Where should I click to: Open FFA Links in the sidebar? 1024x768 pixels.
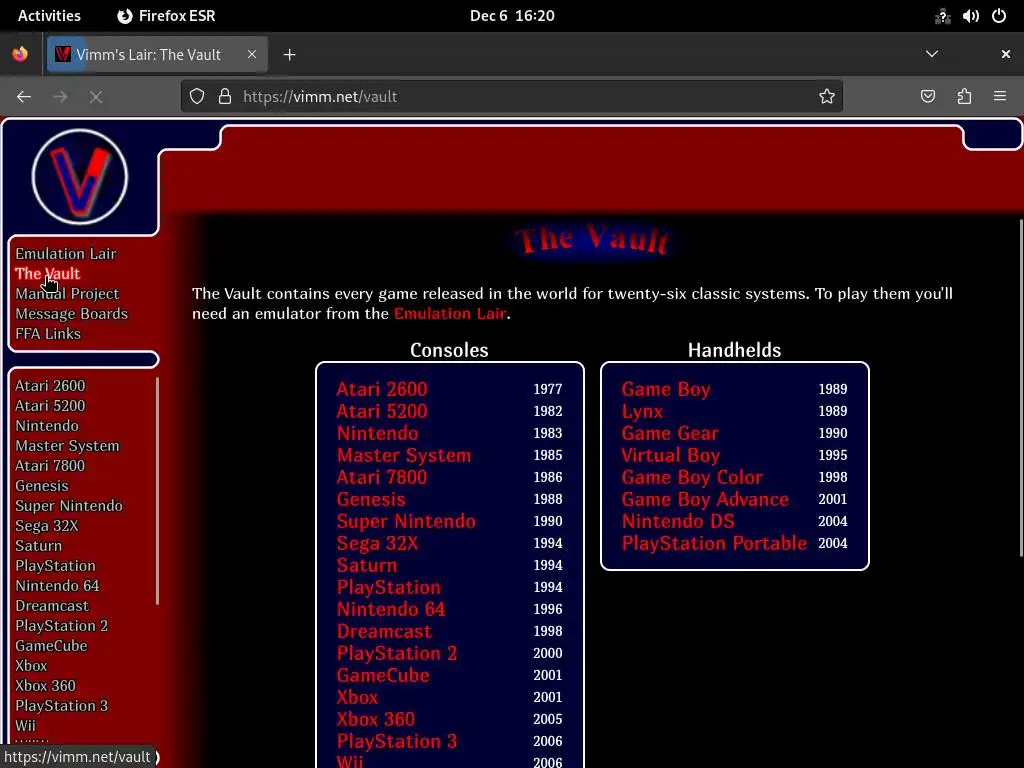[48, 334]
